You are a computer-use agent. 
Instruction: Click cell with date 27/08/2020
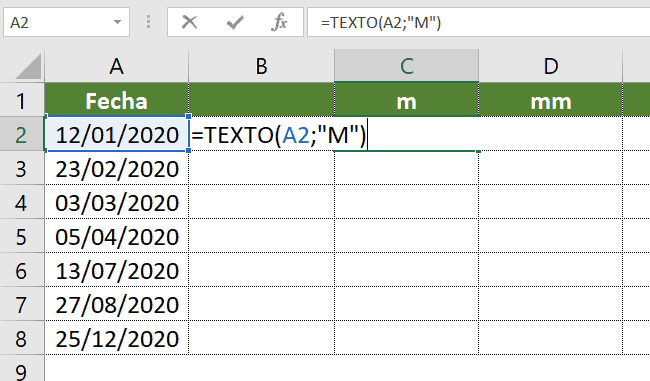pos(116,304)
